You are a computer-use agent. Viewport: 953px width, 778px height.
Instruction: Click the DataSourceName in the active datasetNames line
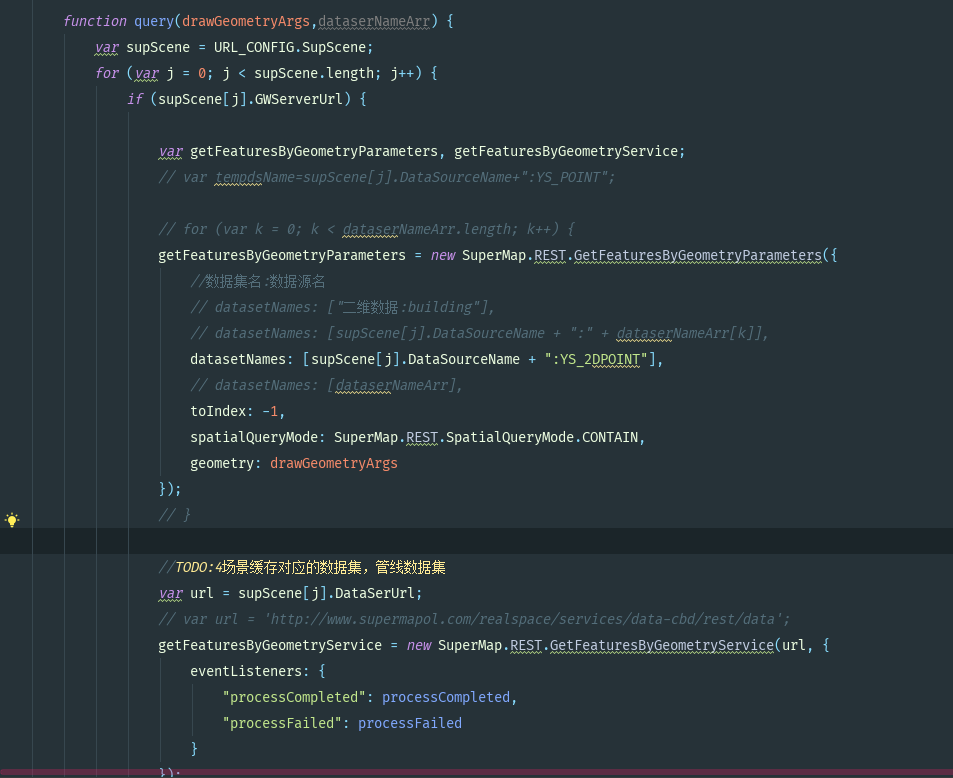464,359
